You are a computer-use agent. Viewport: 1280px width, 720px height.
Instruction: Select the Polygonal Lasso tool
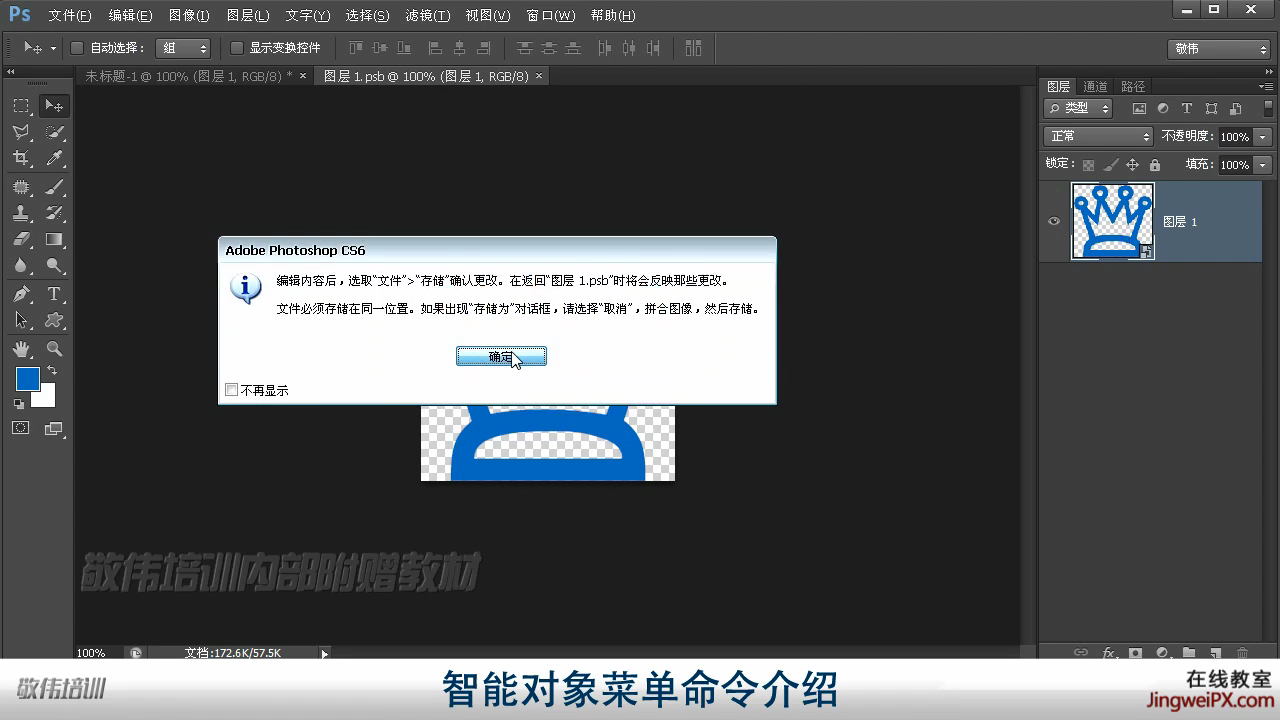point(21,132)
